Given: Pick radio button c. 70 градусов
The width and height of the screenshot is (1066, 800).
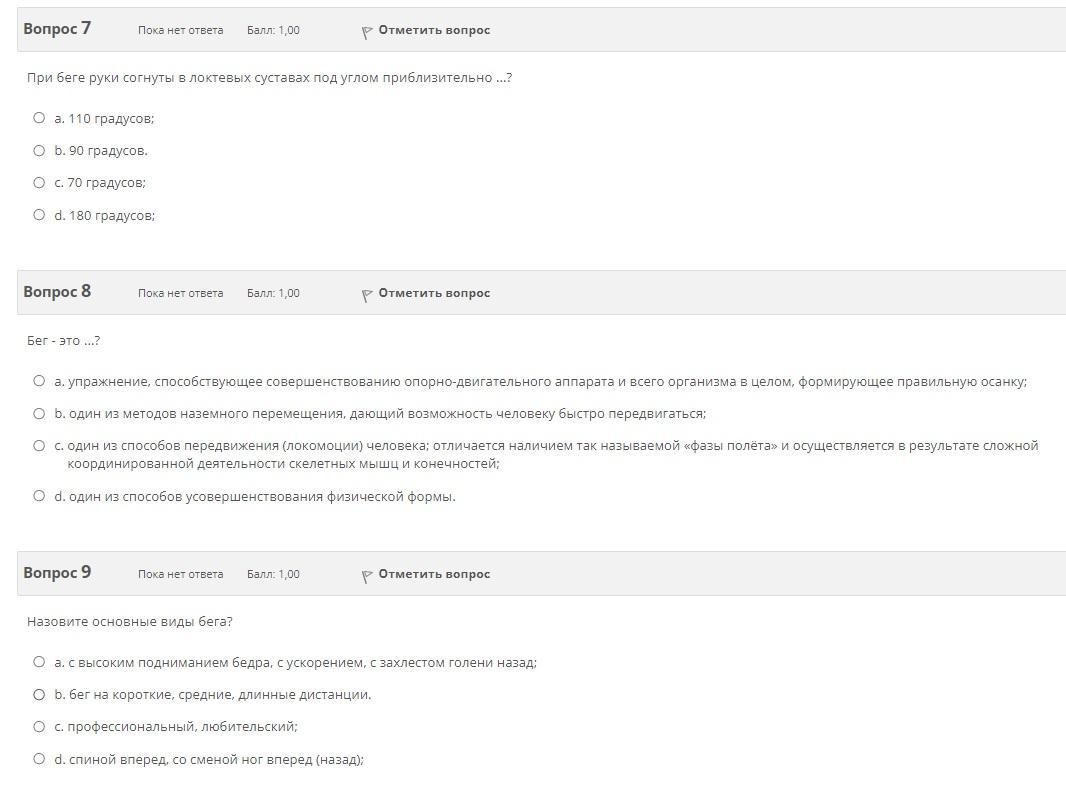Looking at the screenshot, I should coord(39,183).
